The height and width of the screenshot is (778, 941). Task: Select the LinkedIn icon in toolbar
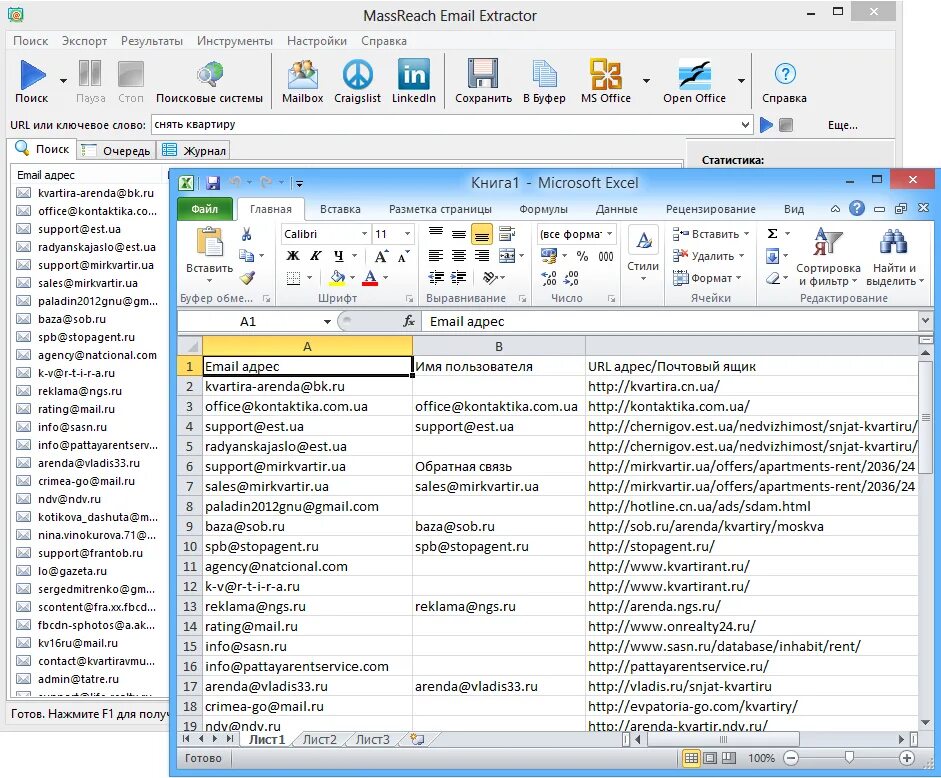(413, 74)
